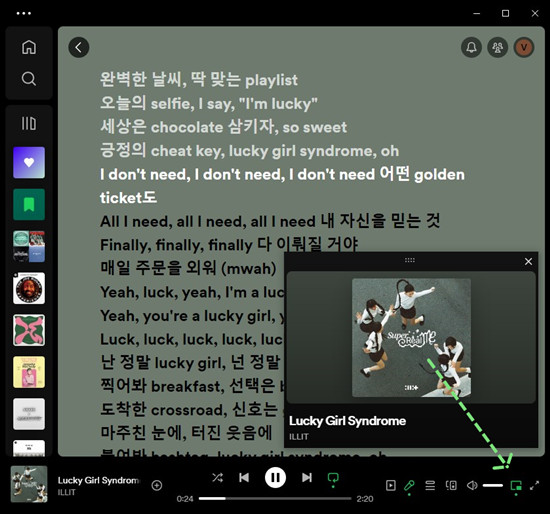Skip to next track
The height and width of the screenshot is (514, 550).
(x=307, y=478)
